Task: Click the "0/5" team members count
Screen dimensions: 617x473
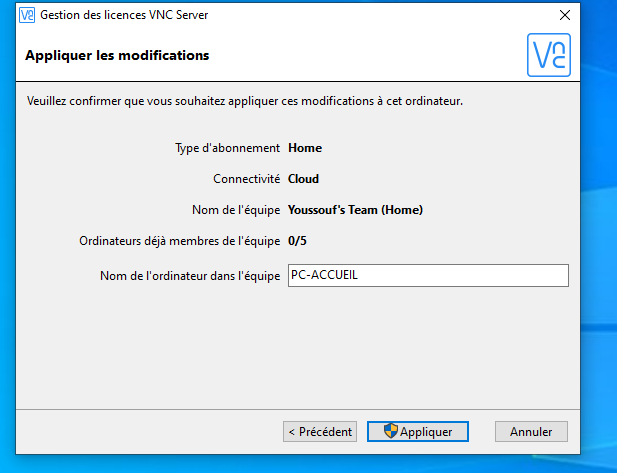Action: 297,241
